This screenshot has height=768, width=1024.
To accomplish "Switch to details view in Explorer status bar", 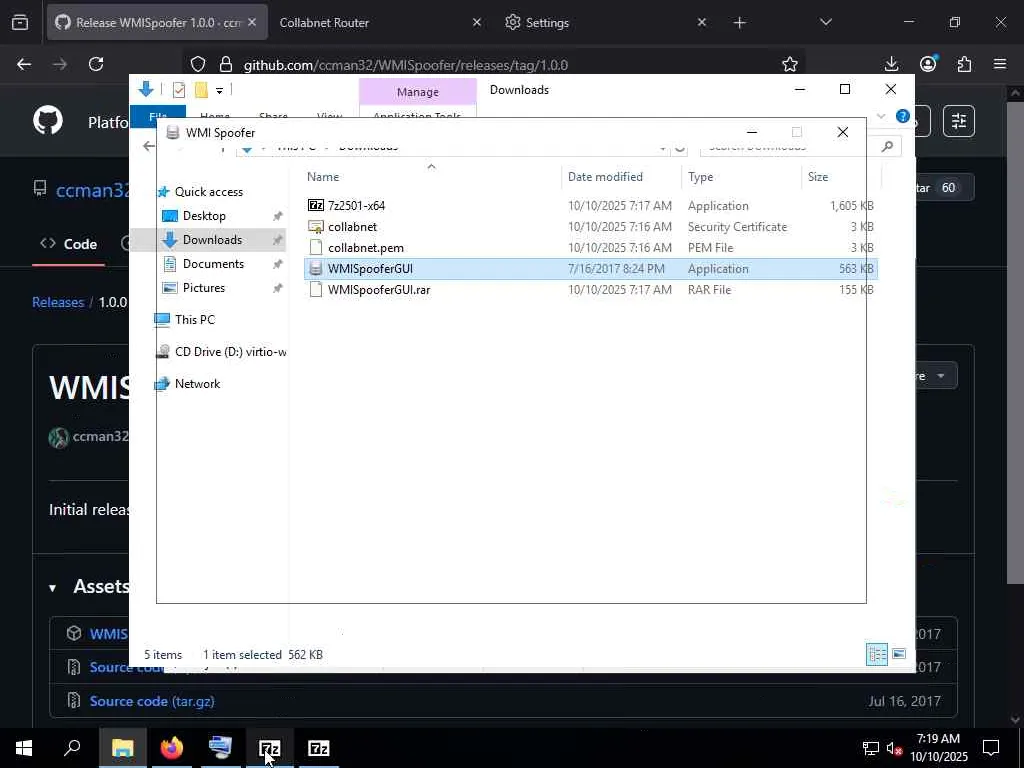I will tap(876, 654).
